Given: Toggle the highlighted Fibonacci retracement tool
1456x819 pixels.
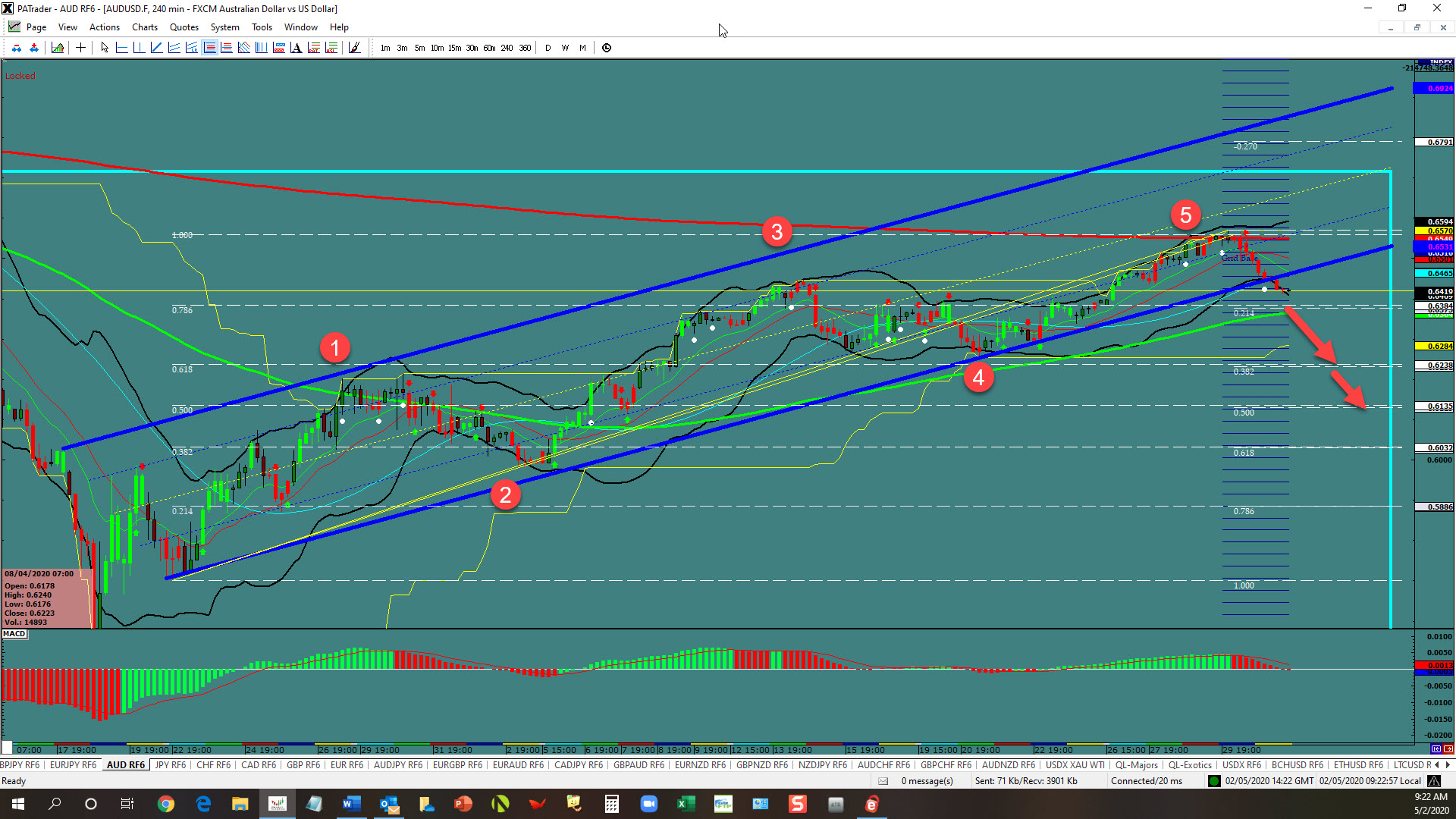Looking at the screenshot, I should point(210,48).
